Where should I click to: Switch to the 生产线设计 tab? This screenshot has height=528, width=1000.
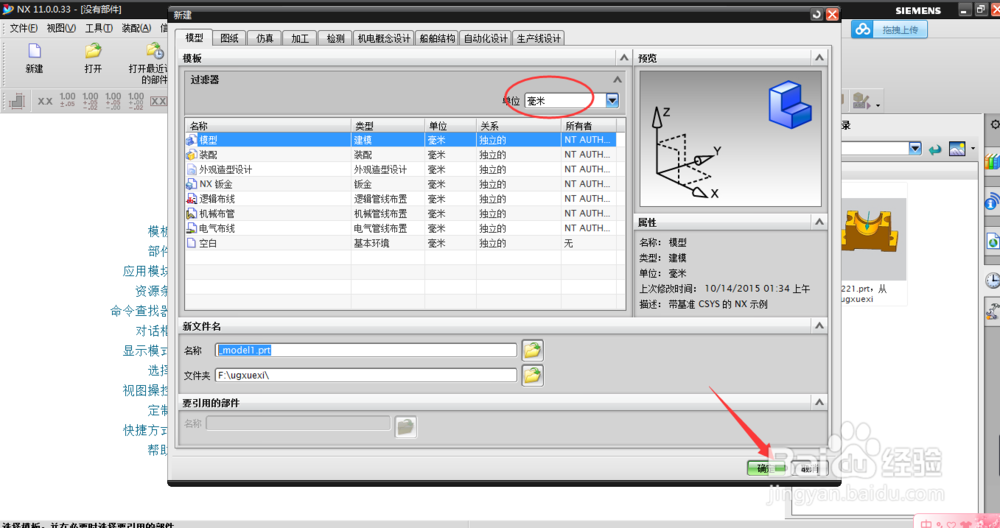(539, 38)
